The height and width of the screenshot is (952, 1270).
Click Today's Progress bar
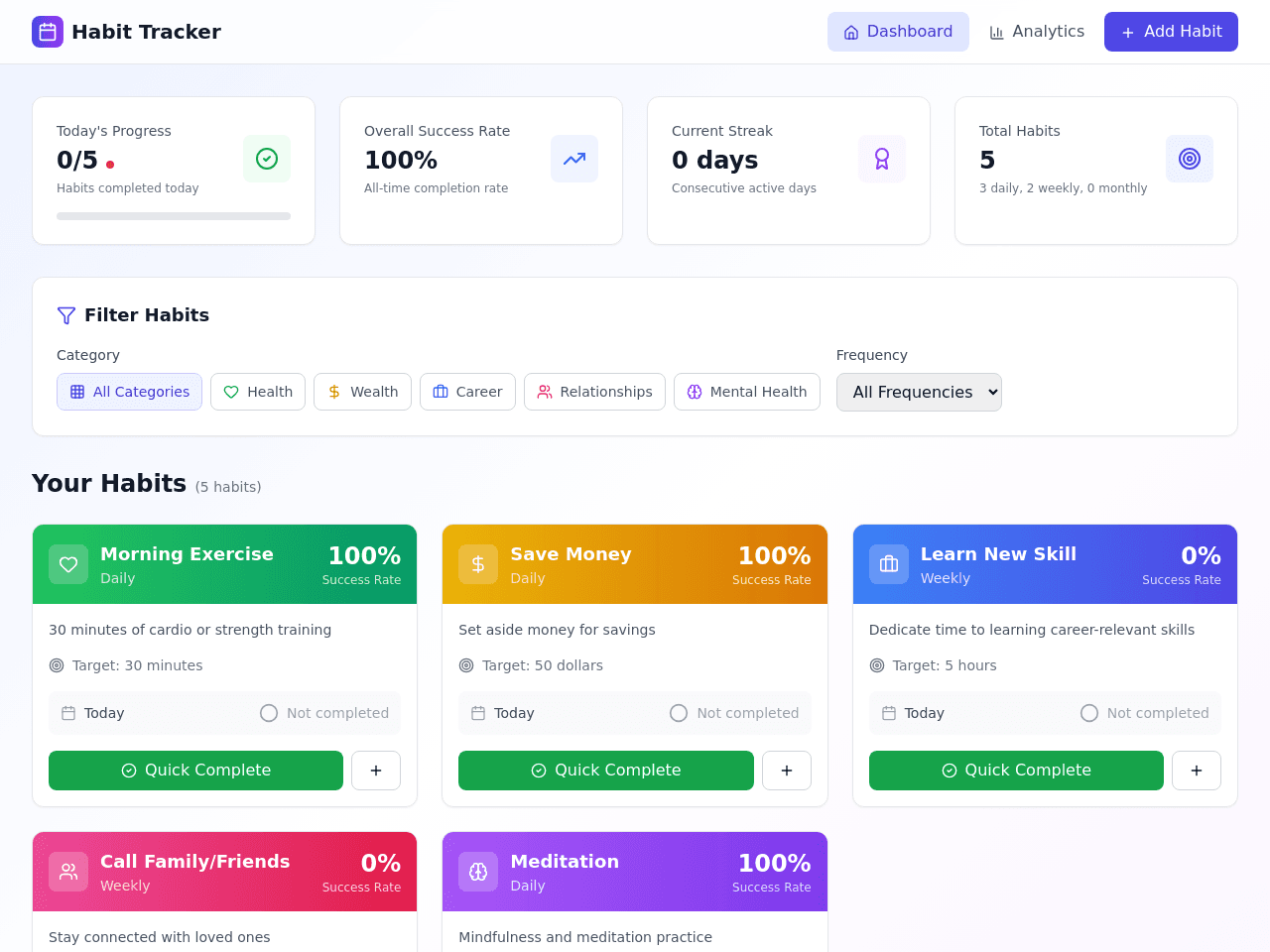pos(174,216)
